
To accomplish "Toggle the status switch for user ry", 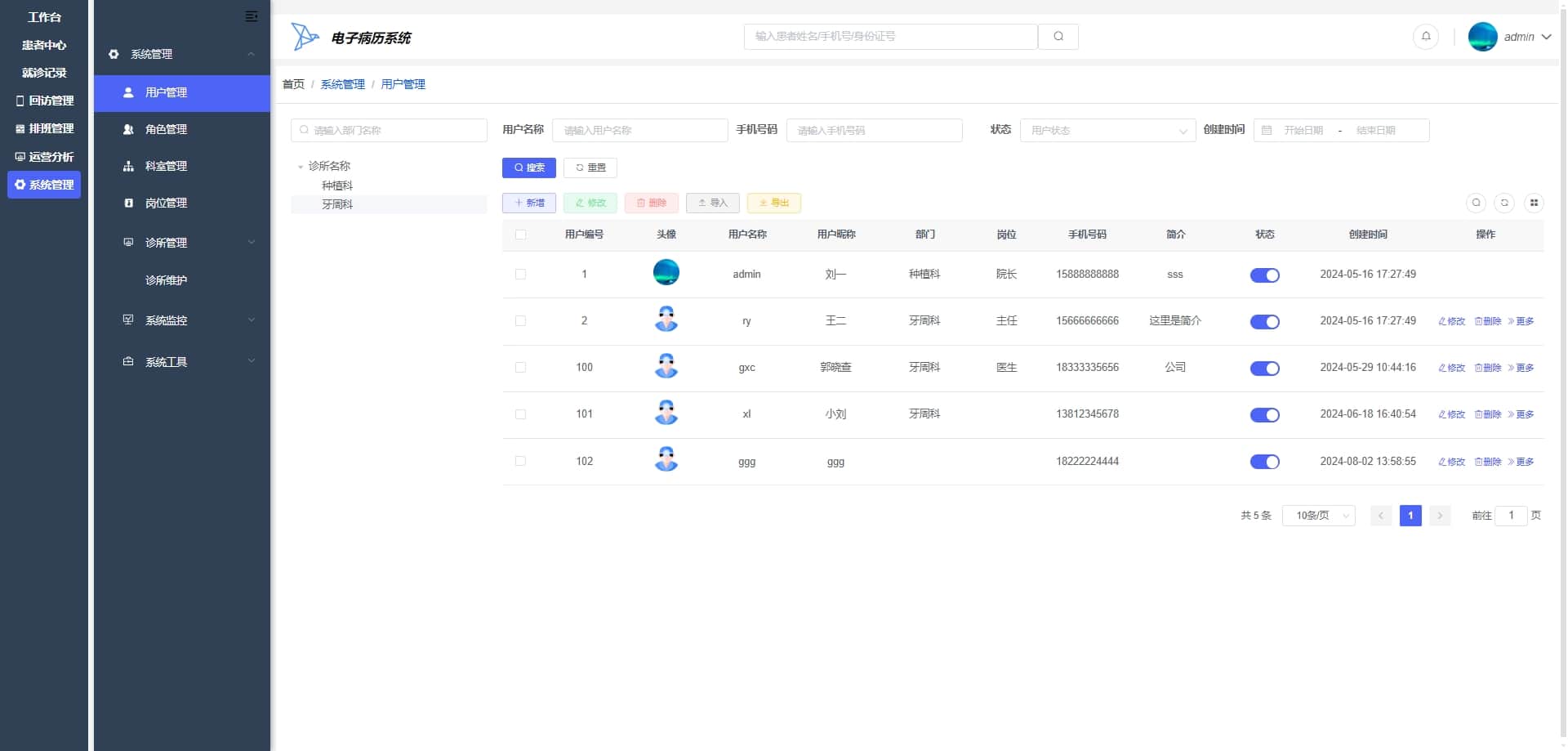I will pyautogui.click(x=1264, y=322).
